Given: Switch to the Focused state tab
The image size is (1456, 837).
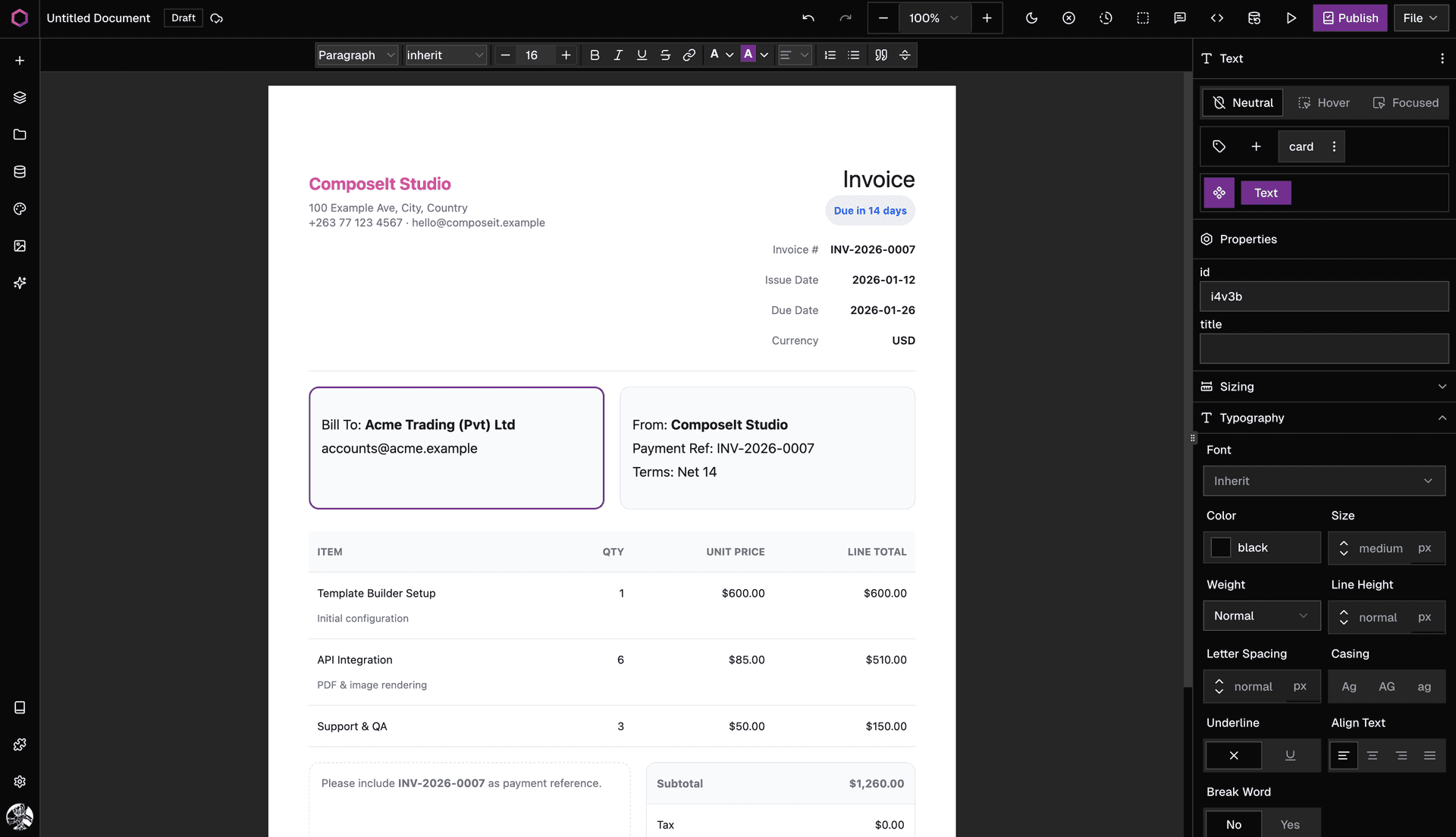Looking at the screenshot, I should coord(1405,102).
